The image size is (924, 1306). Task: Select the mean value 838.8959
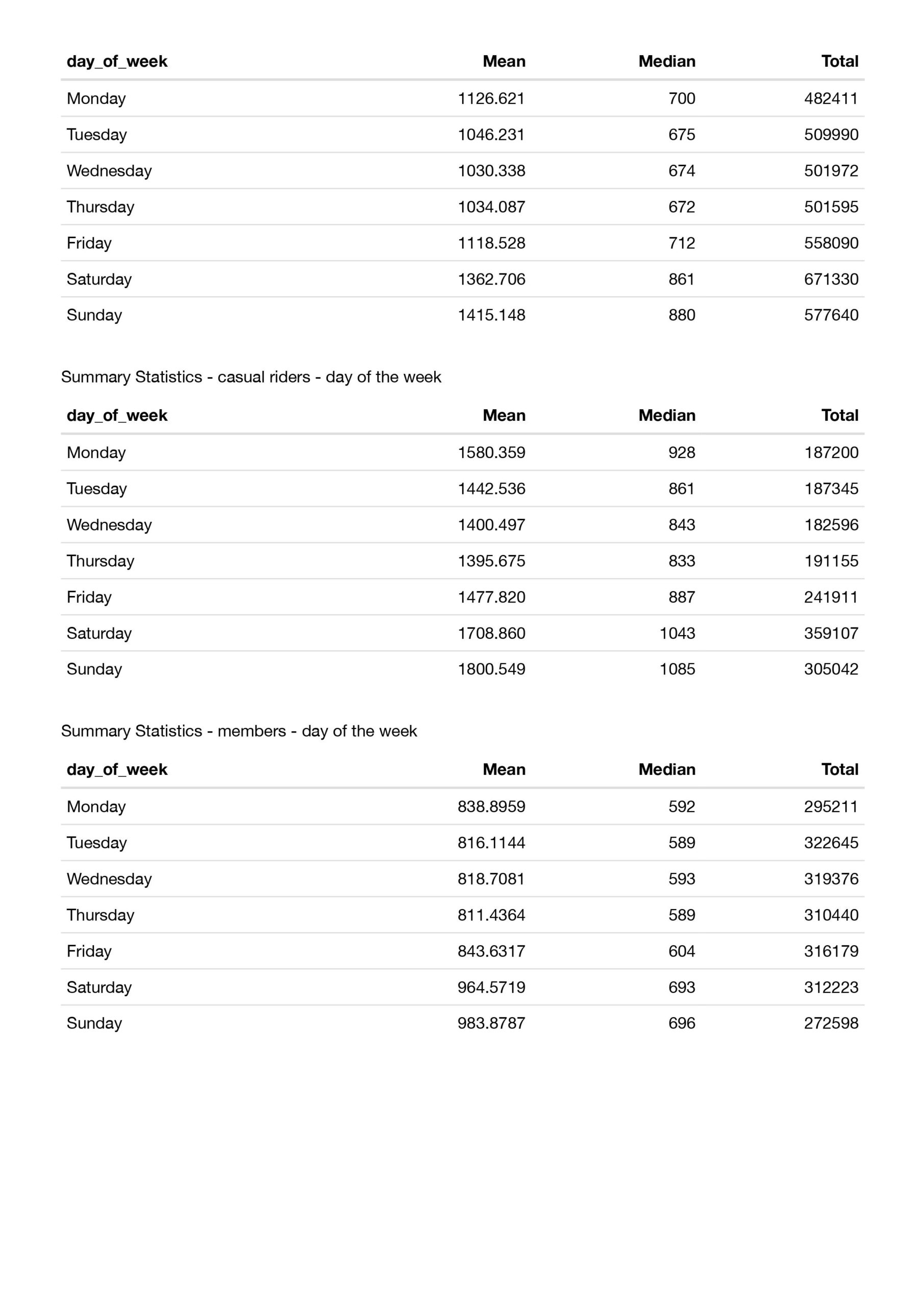pos(491,807)
